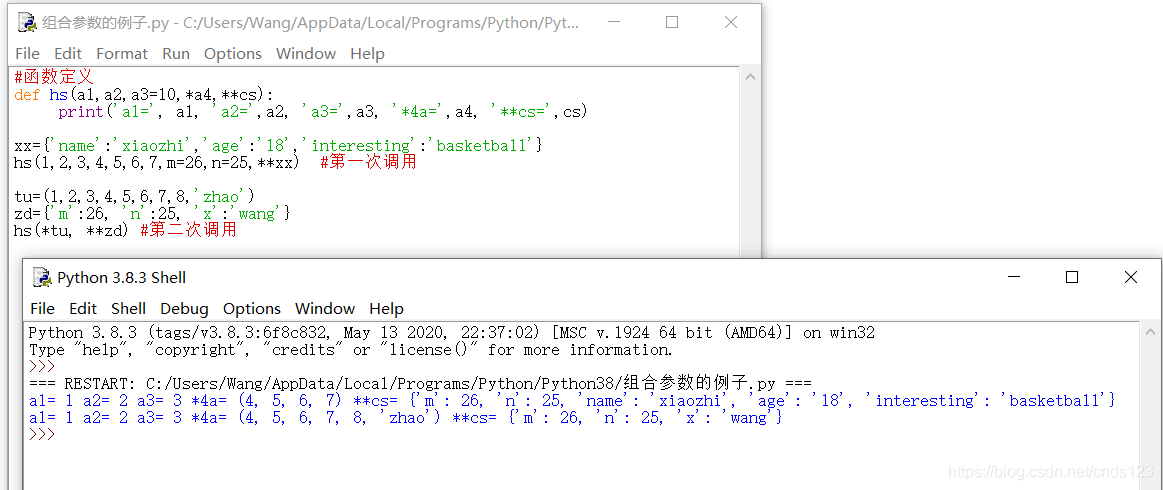Open Edit menu in Python Shell
1163x490 pixels.
[83, 308]
